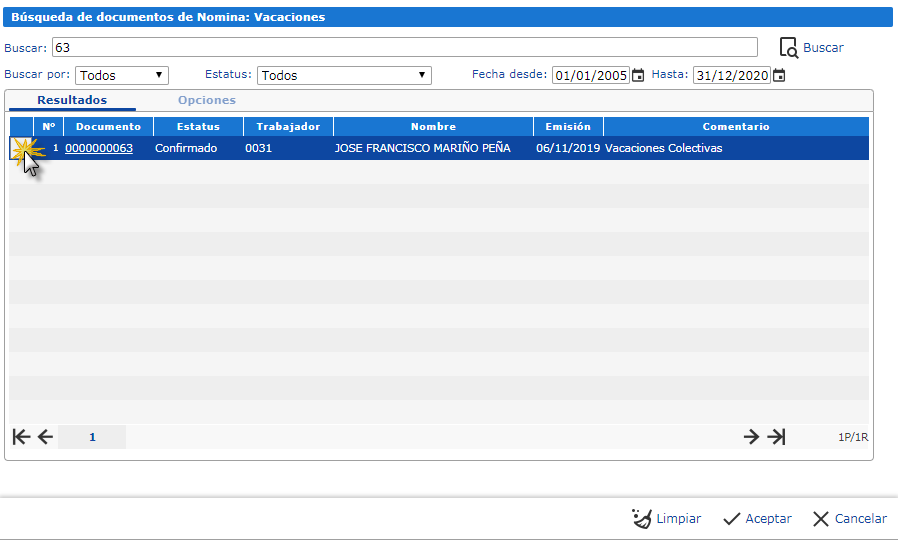This screenshot has width=898, height=540.
Task: Go to previous results page
Action: (45, 436)
